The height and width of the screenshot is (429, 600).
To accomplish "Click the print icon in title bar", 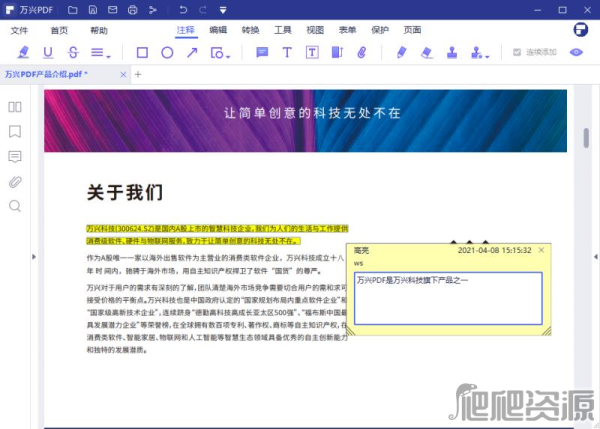I will [x=133, y=10].
